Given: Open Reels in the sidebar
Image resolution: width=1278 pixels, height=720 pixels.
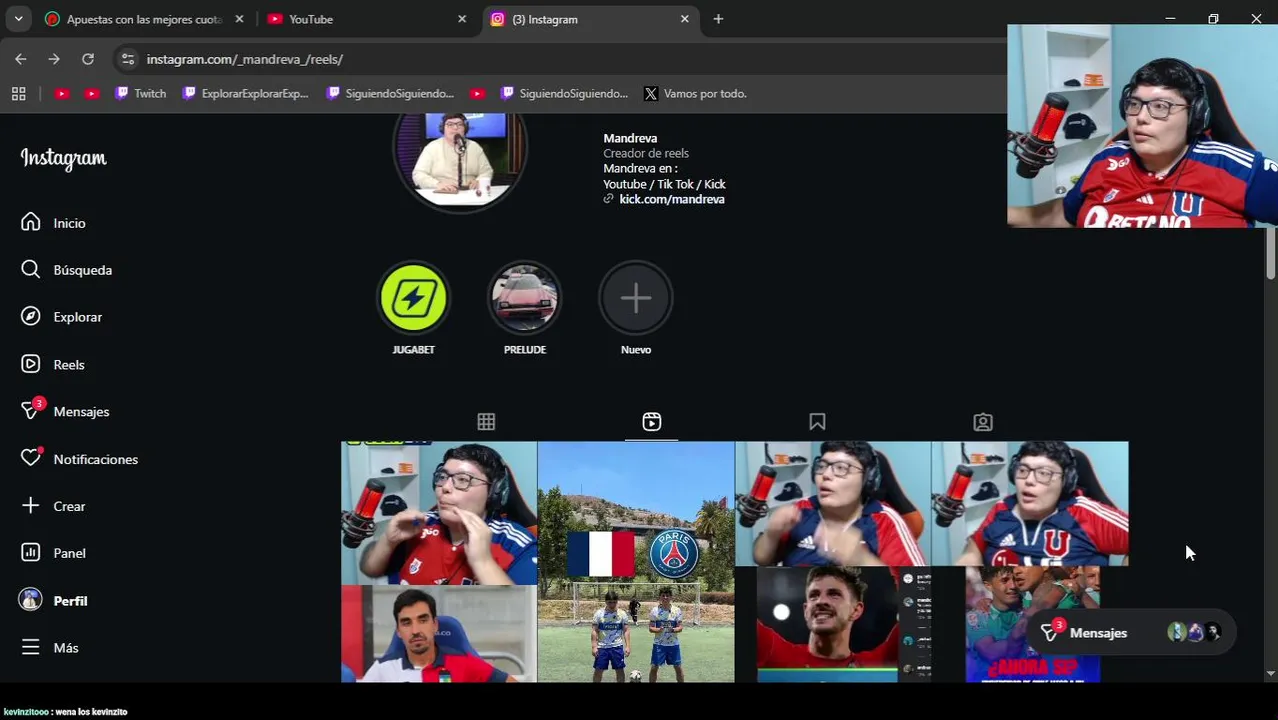Looking at the screenshot, I should 55,364.
